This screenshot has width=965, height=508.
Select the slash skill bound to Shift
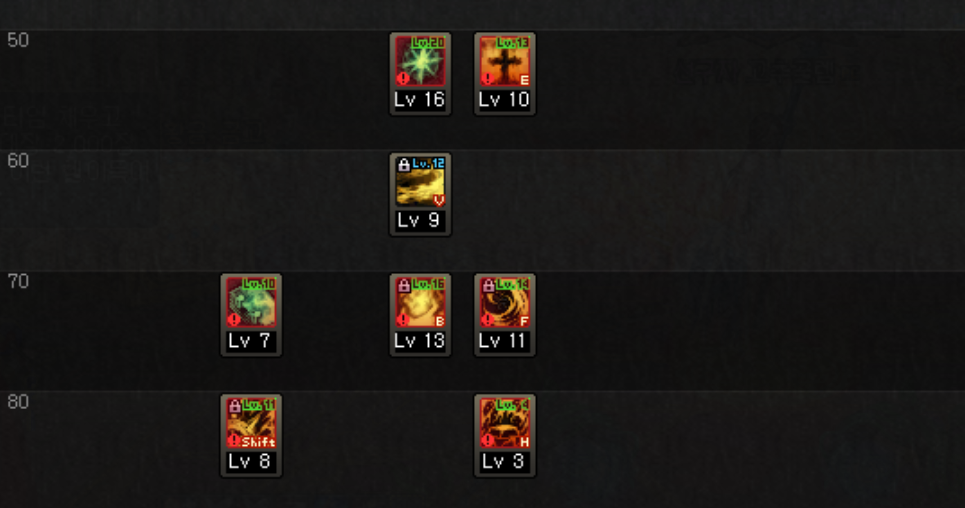(x=251, y=423)
